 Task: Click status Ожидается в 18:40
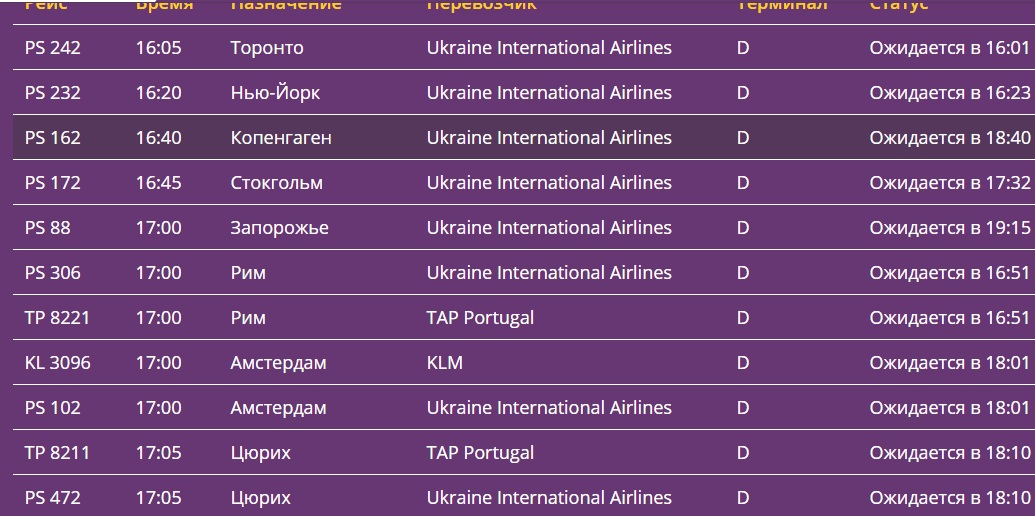click(950, 137)
